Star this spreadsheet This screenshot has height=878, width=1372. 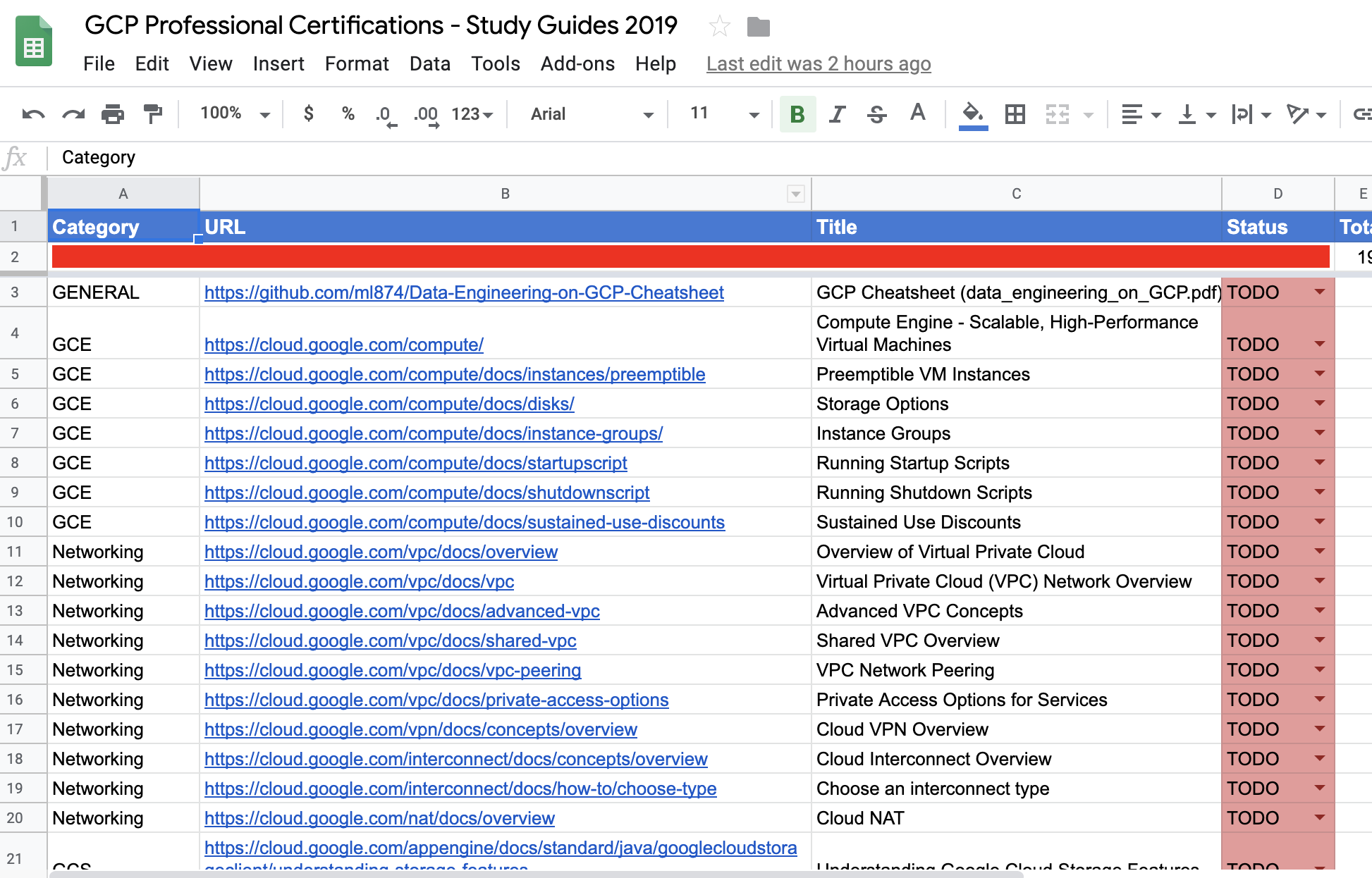(x=719, y=27)
